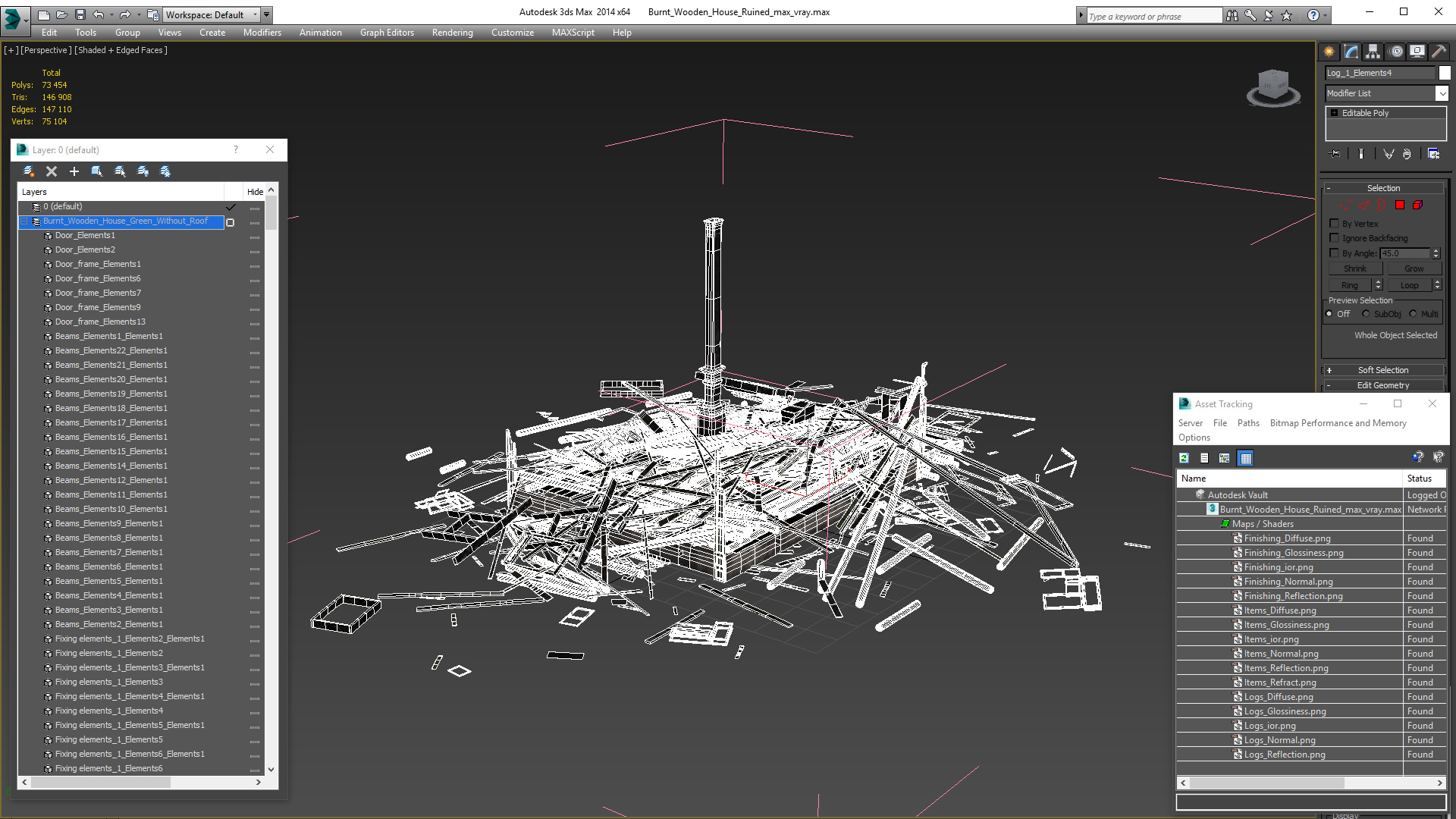Click the ViewCube in the viewport
The height and width of the screenshot is (819, 1456).
coord(1273,86)
